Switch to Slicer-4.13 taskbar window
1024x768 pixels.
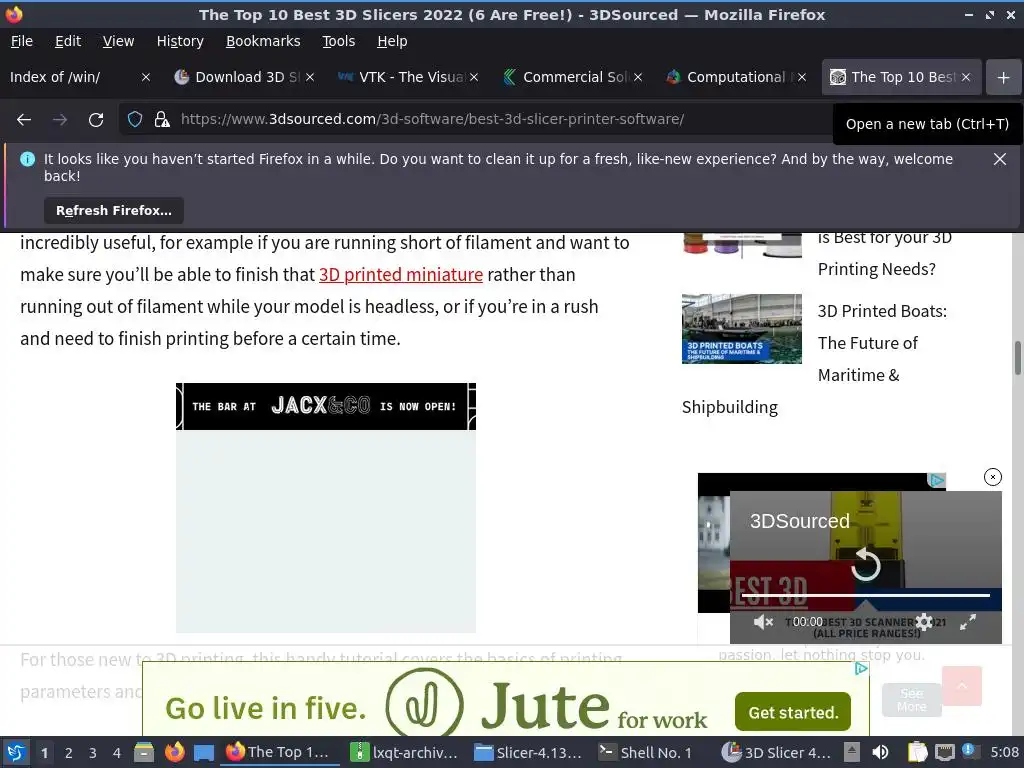528,752
